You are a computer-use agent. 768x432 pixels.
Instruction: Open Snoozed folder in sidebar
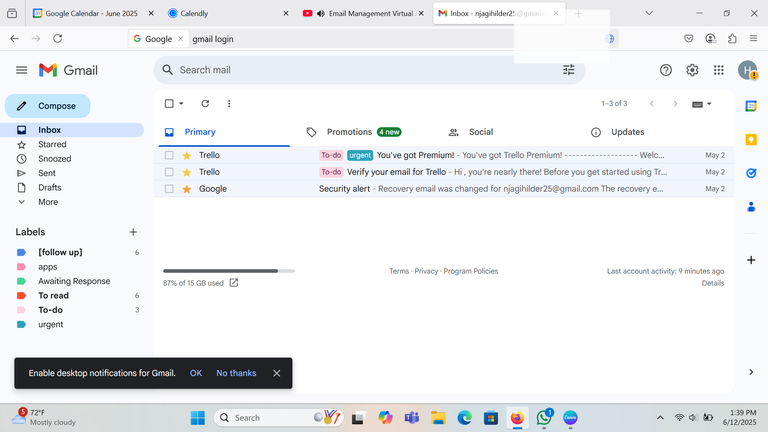54,159
